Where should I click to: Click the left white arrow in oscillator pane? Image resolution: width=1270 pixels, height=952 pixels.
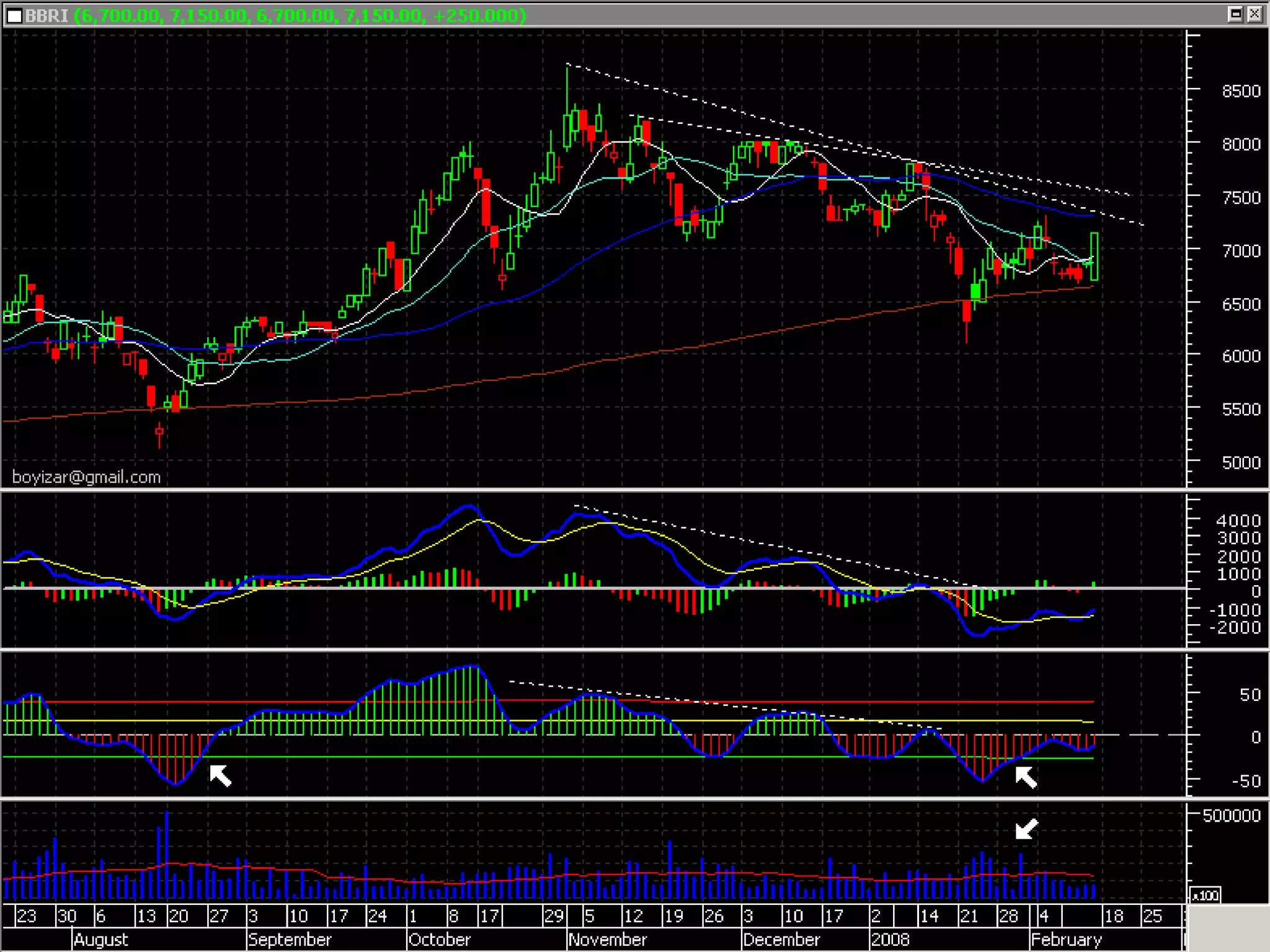tap(220, 775)
